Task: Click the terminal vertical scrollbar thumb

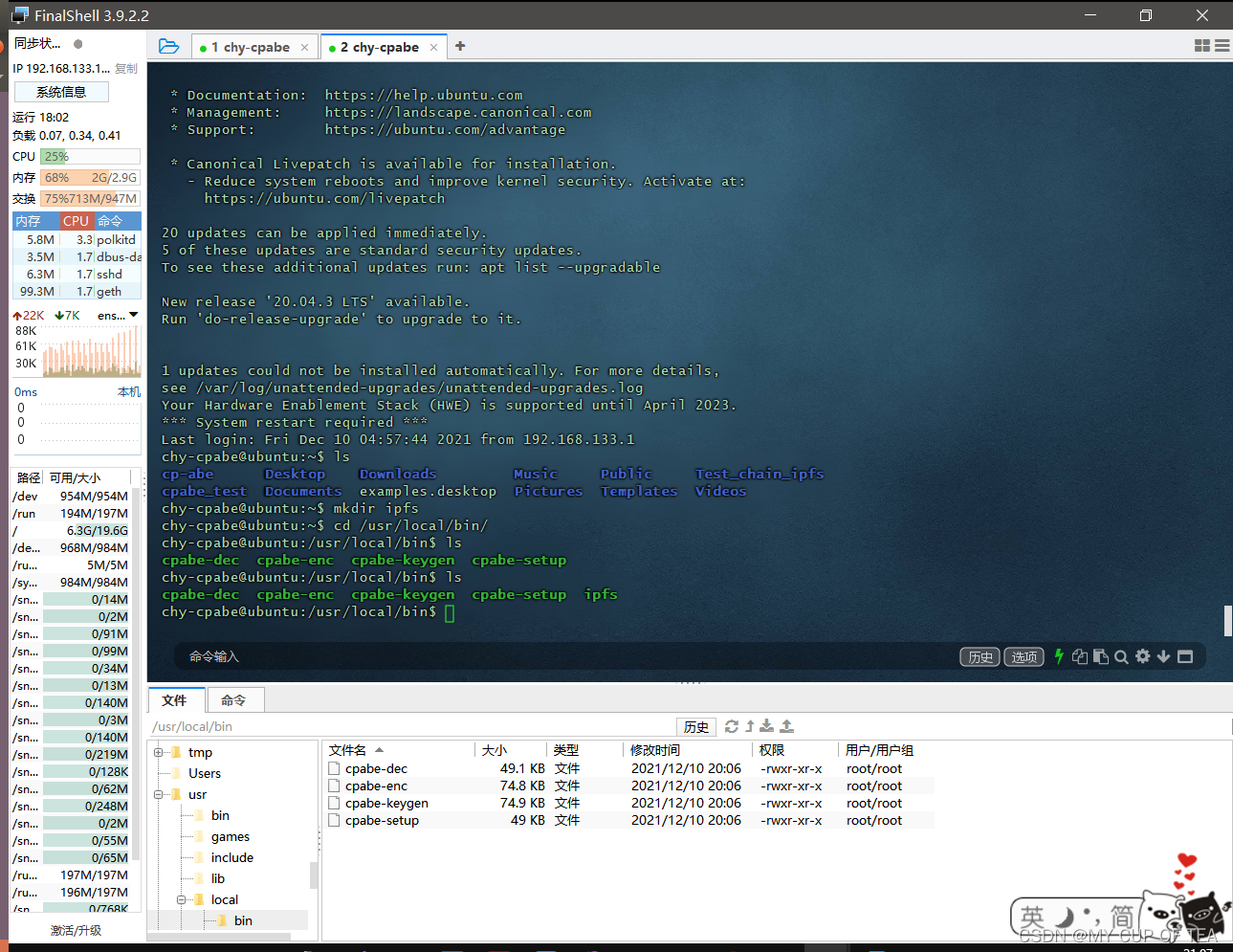Action: click(x=1228, y=620)
